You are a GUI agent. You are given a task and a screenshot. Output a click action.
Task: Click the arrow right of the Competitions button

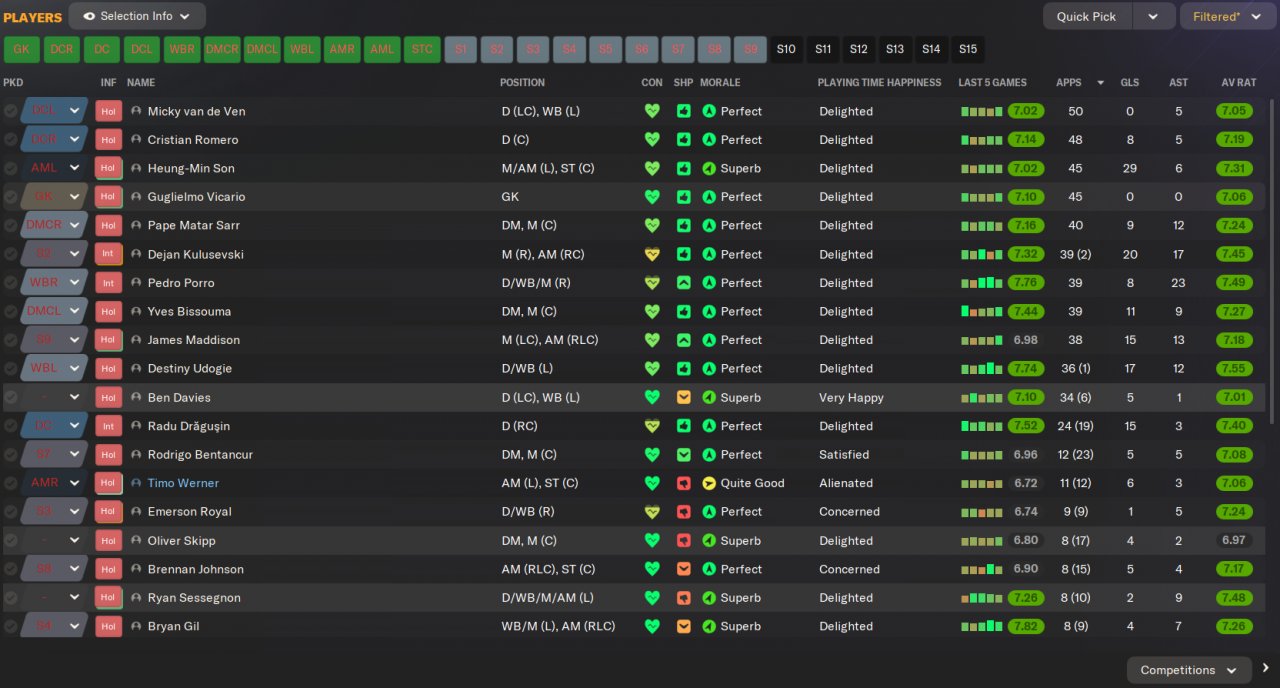1265,669
